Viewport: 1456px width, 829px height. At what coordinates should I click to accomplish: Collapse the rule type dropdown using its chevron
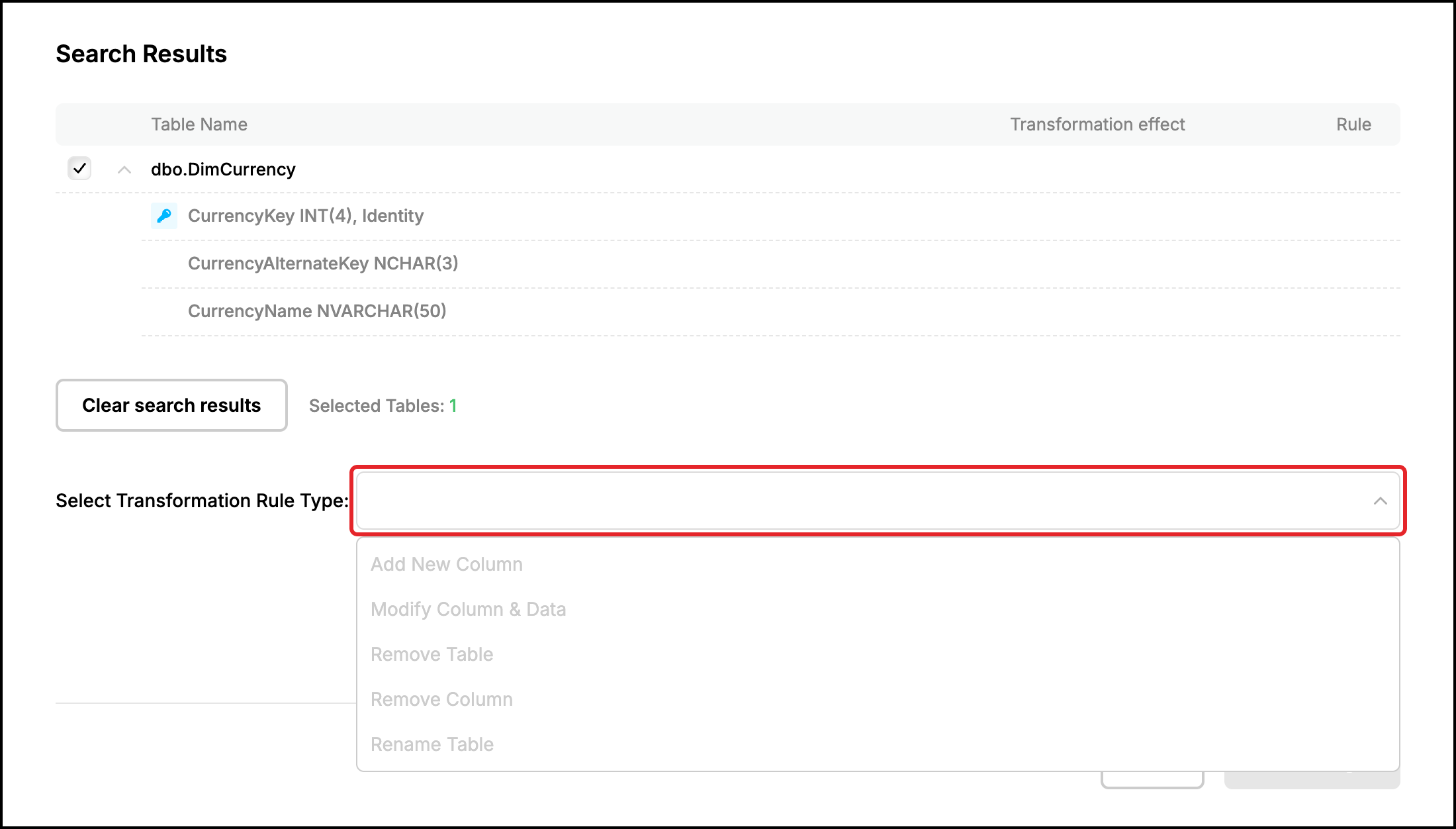[x=1380, y=500]
